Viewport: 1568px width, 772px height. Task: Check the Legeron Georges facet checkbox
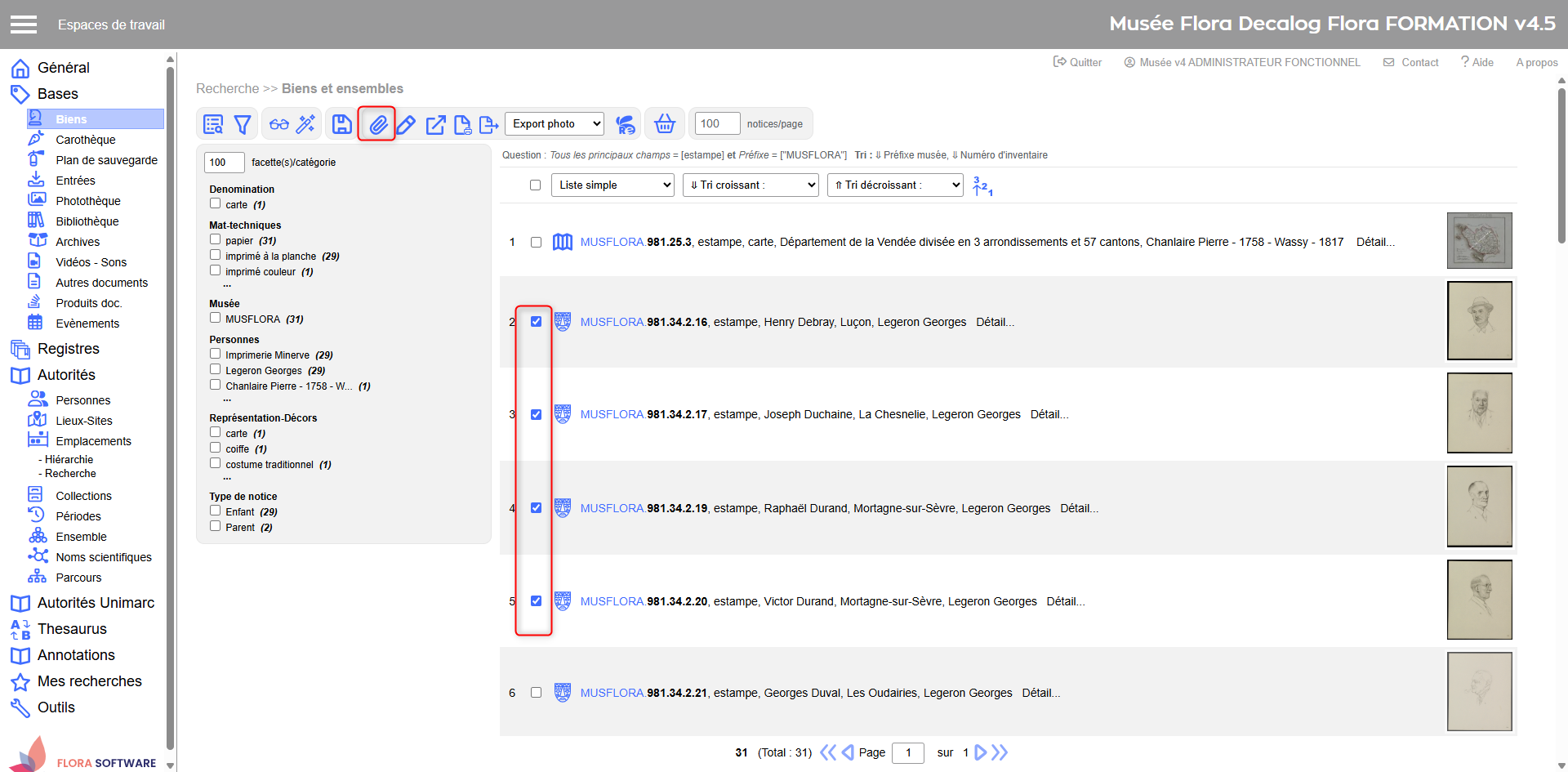pos(216,370)
